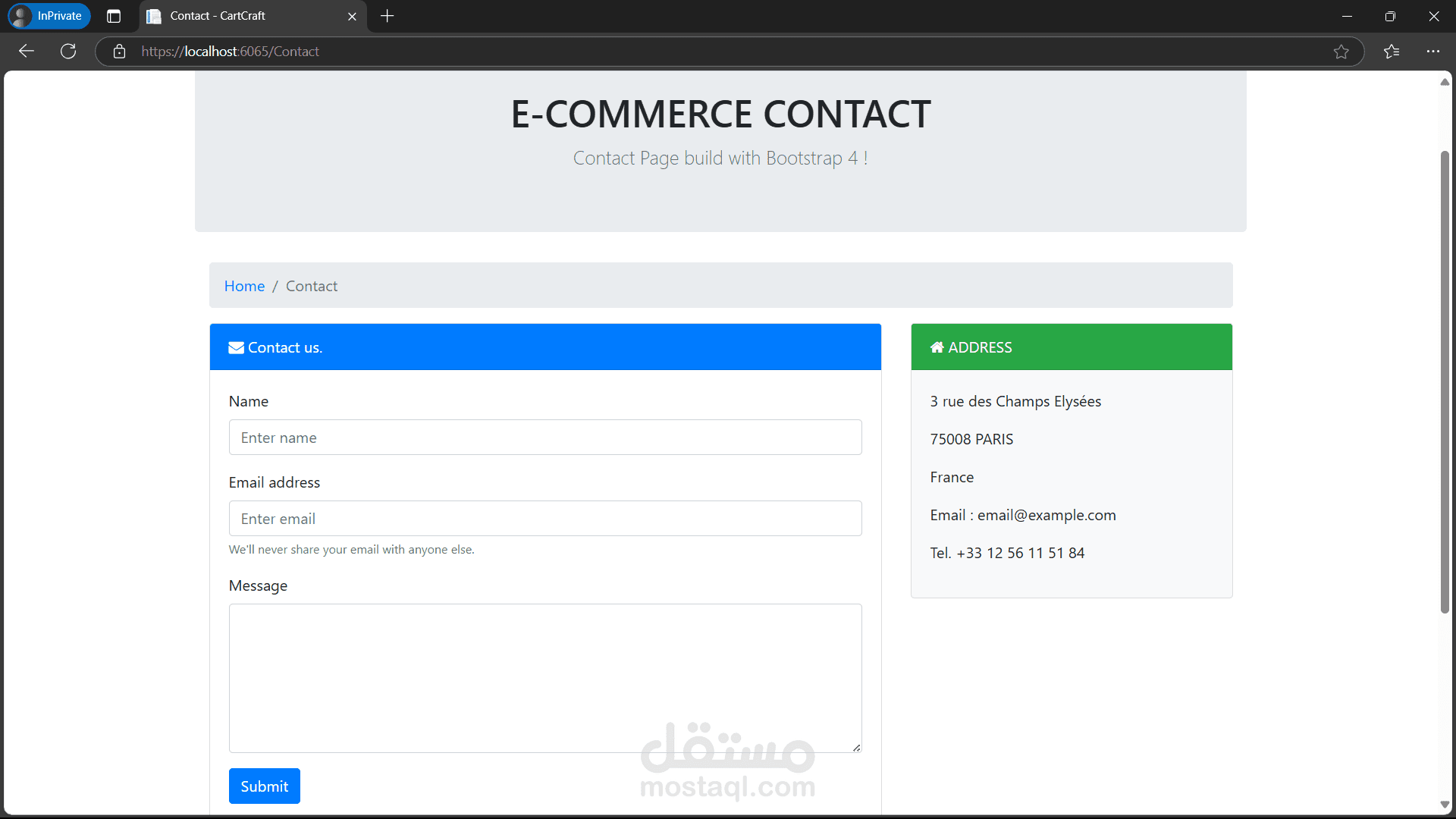Click the tab actions layout icon
1456x819 pixels.
(114, 16)
